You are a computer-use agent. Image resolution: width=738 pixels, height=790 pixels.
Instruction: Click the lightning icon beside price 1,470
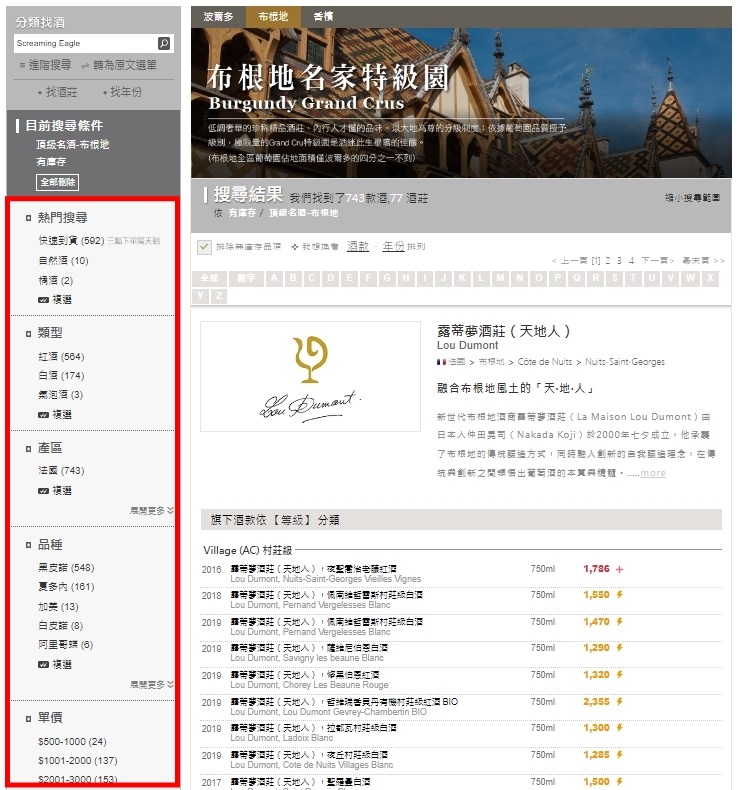pos(620,622)
